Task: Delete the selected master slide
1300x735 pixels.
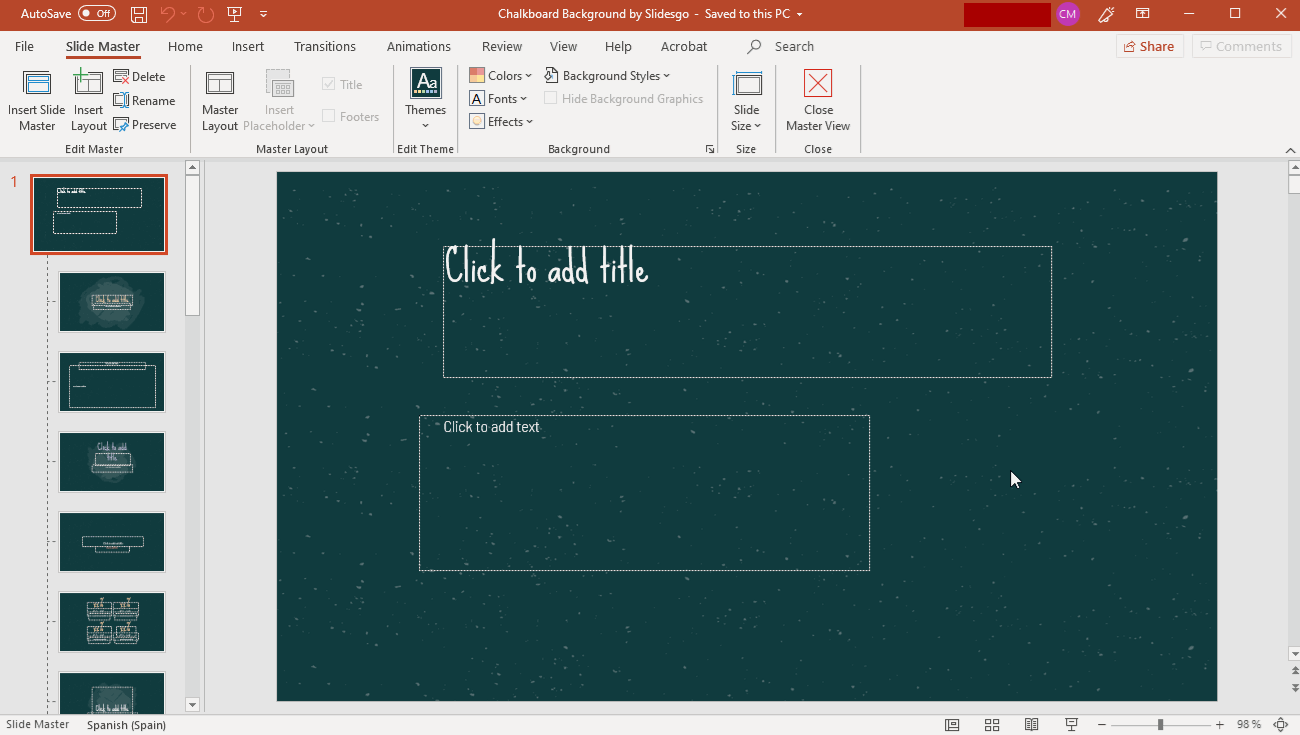Action: (139, 77)
